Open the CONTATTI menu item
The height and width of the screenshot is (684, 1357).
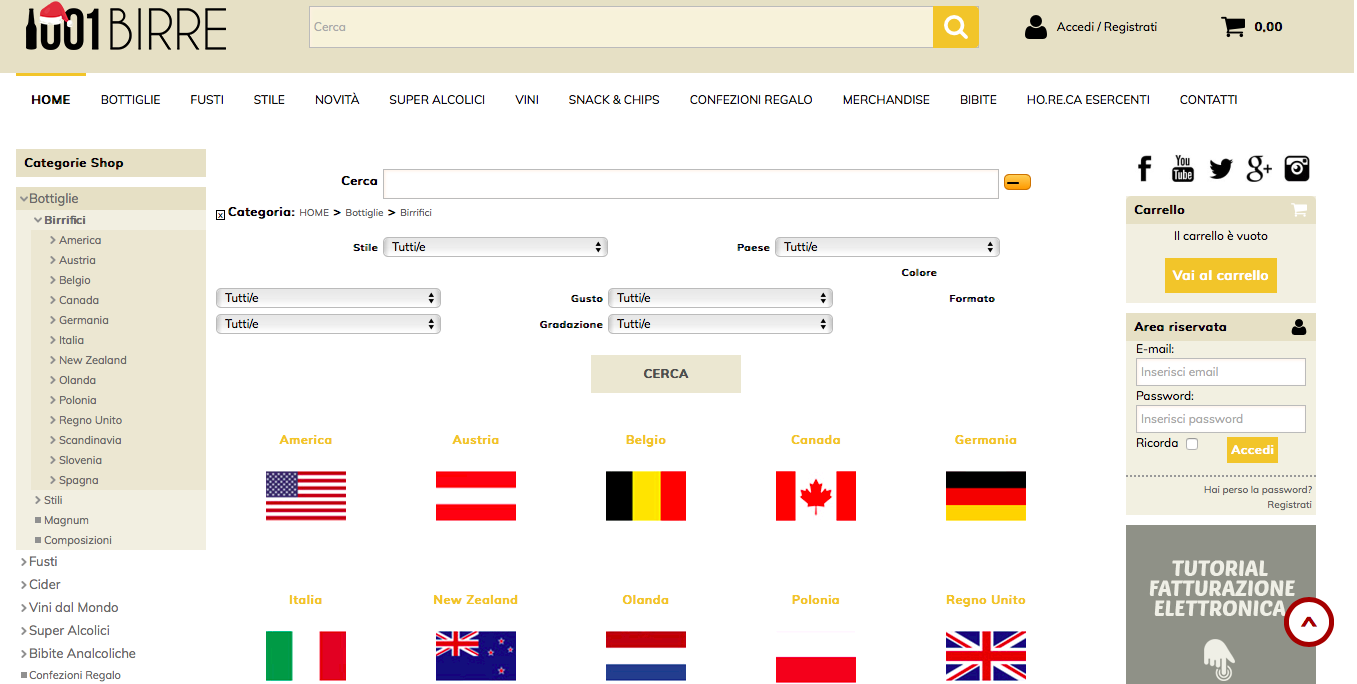[1209, 100]
